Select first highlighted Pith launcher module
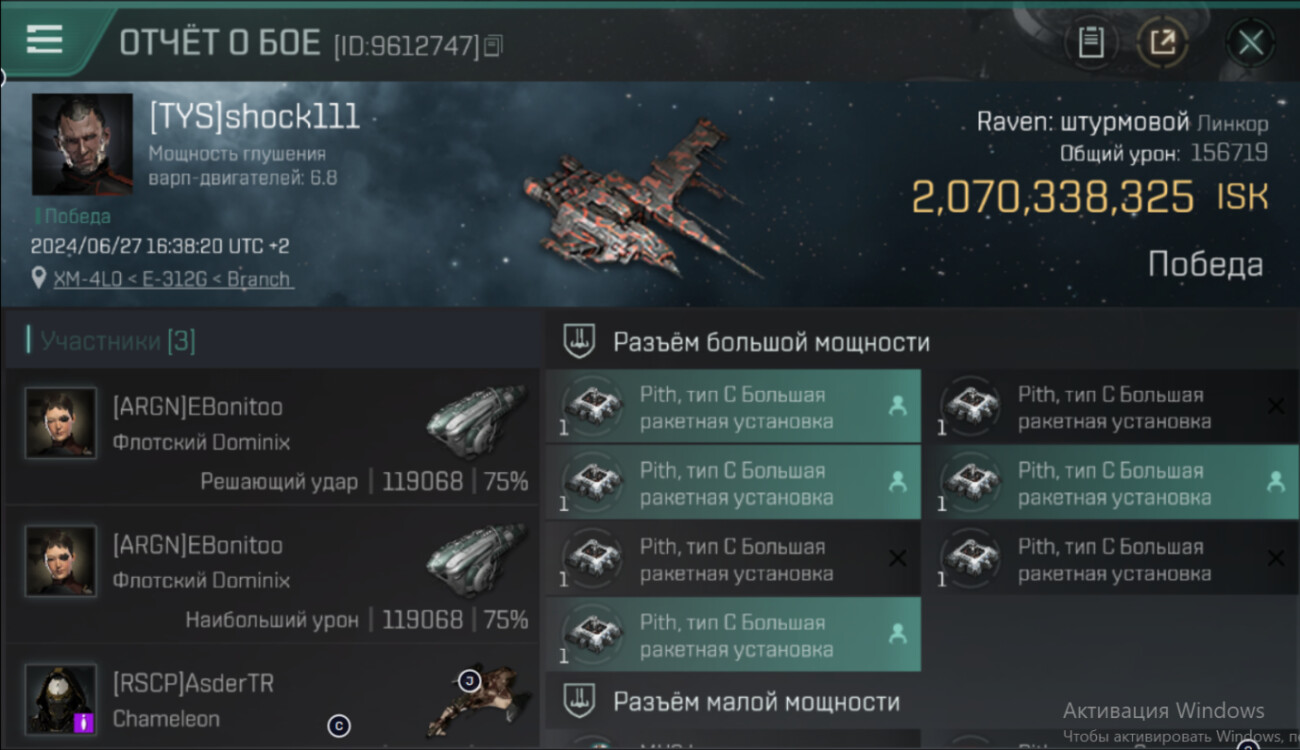The image size is (1300, 750). 733,406
